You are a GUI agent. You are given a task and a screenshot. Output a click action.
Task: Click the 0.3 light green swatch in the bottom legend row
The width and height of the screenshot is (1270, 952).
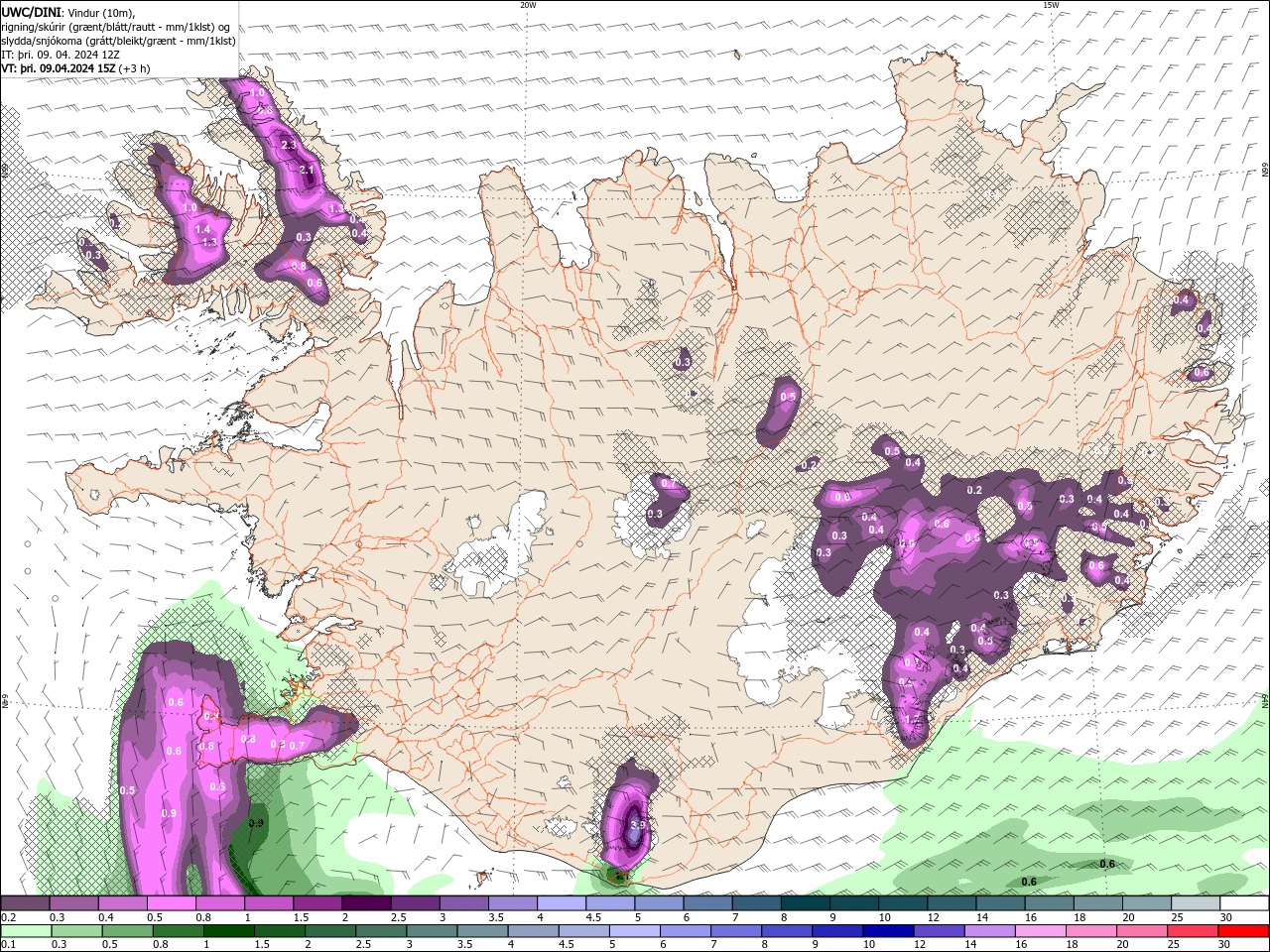pyautogui.click(x=76, y=931)
